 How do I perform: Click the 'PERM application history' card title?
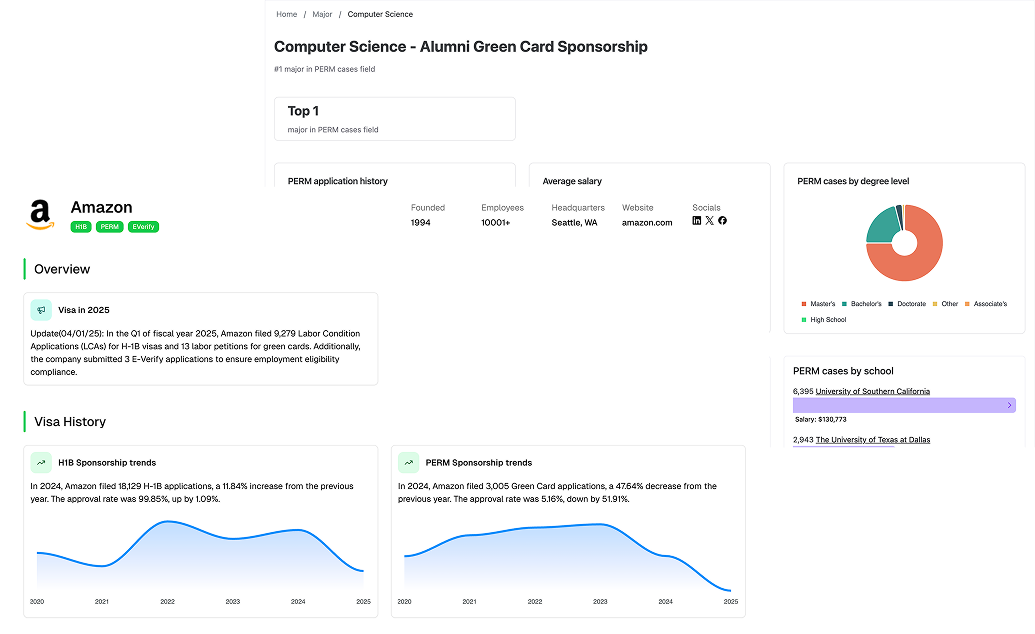[x=337, y=181]
